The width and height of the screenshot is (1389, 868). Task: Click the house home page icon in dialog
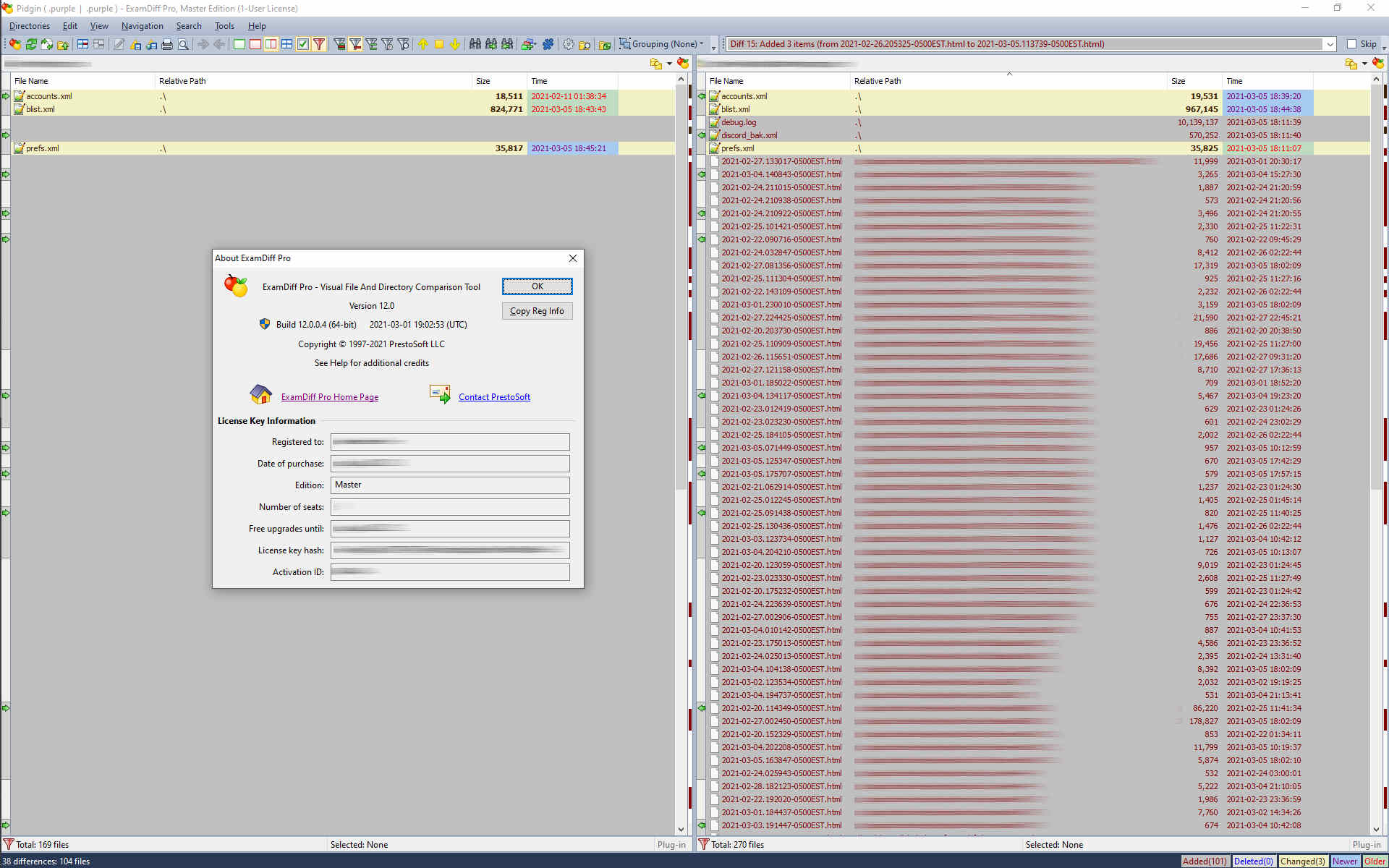(x=261, y=394)
